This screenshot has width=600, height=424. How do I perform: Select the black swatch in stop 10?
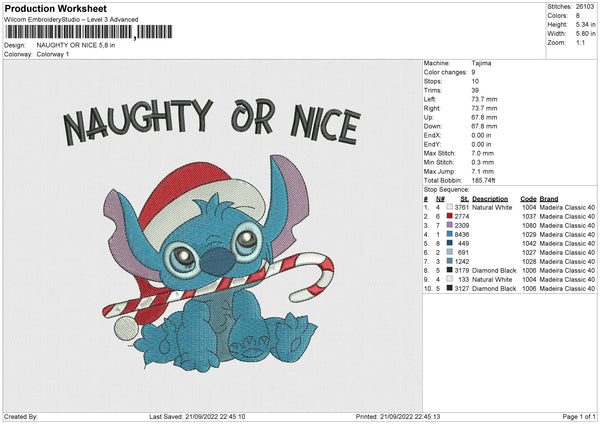[x=449, y=288]
